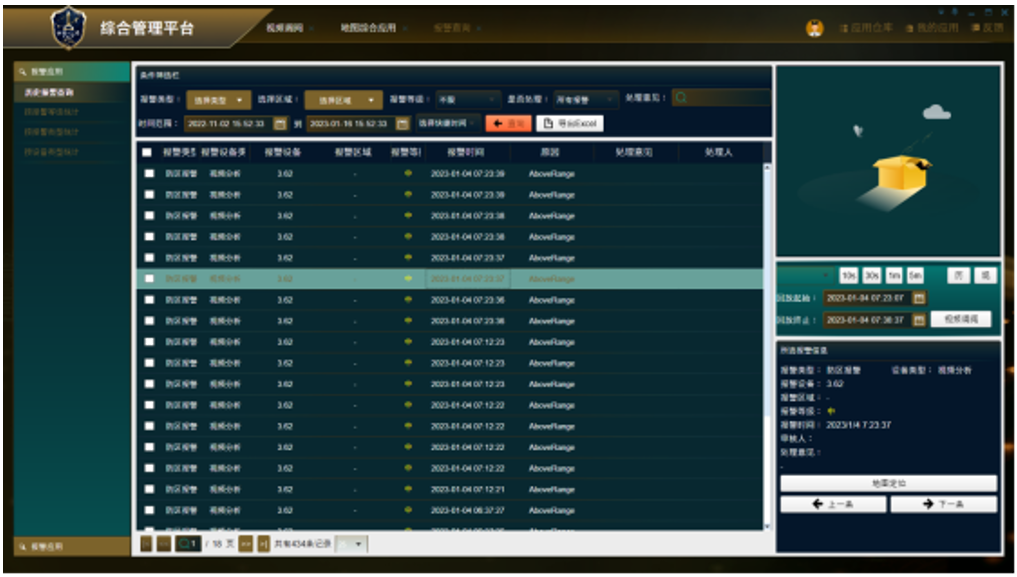Open the 地图综合应用 tab
1017x577 pixels.
368,28
